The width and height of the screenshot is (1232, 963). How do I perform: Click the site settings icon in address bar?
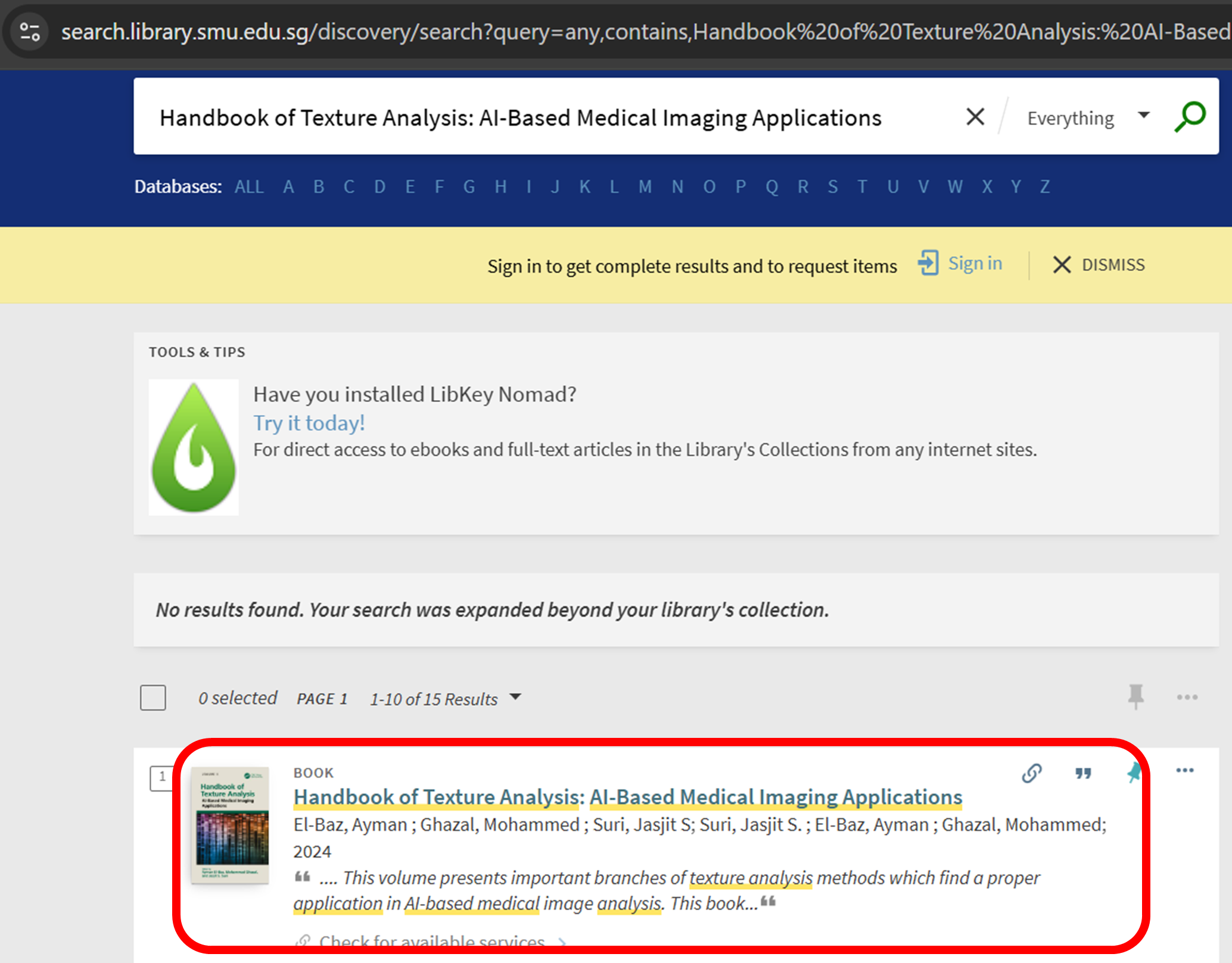coord(30,32)
